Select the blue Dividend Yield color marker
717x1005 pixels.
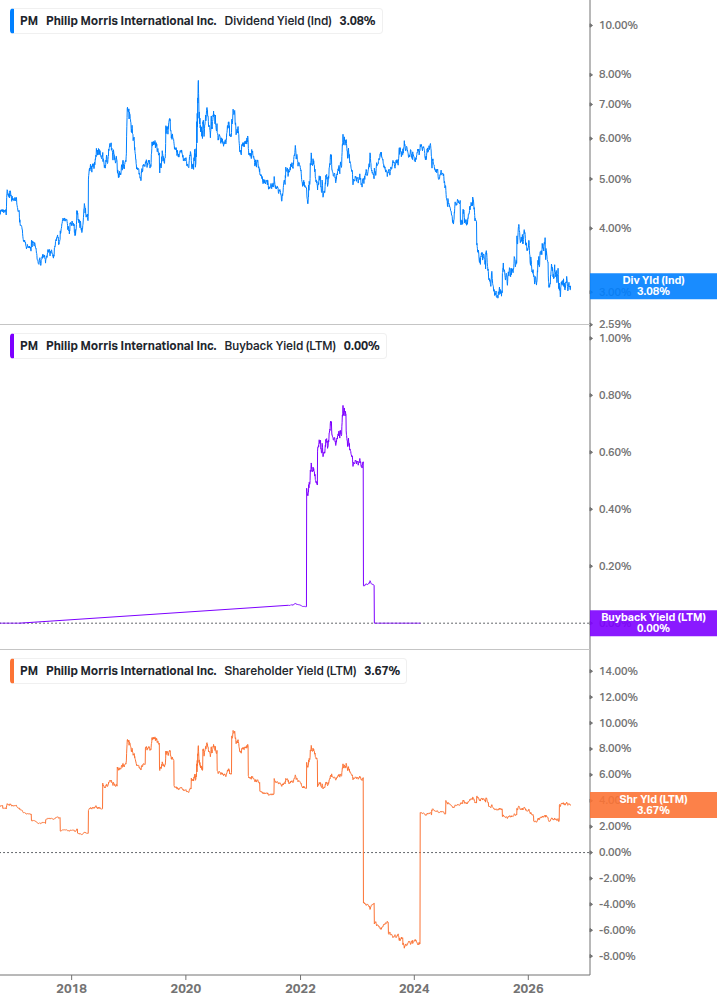click(x=12, y=21)
